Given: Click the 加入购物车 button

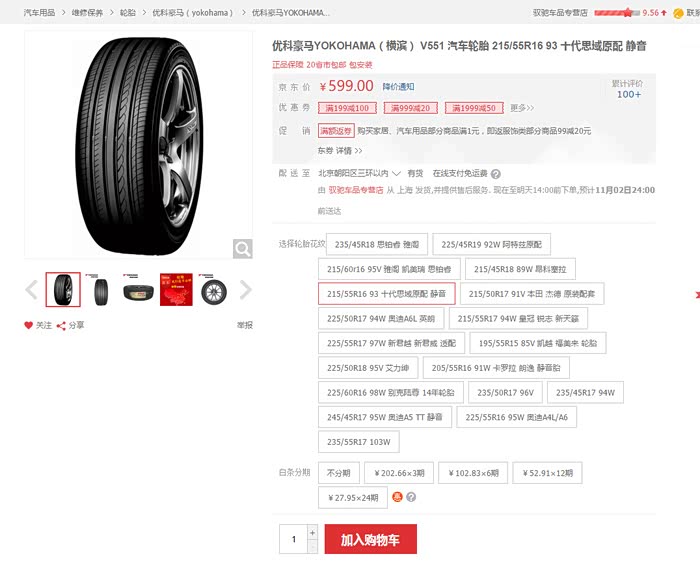Looking at the screenshot, I should coord(371,539).
